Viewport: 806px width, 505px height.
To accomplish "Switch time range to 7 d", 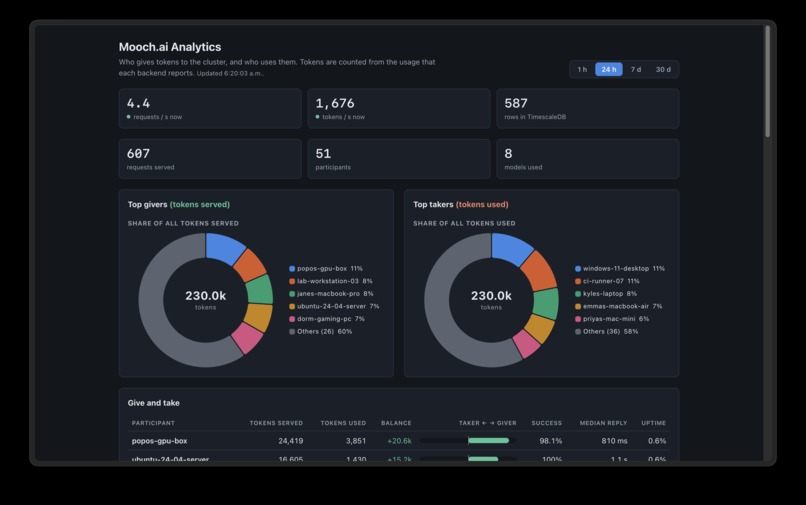I will point(636,69).
